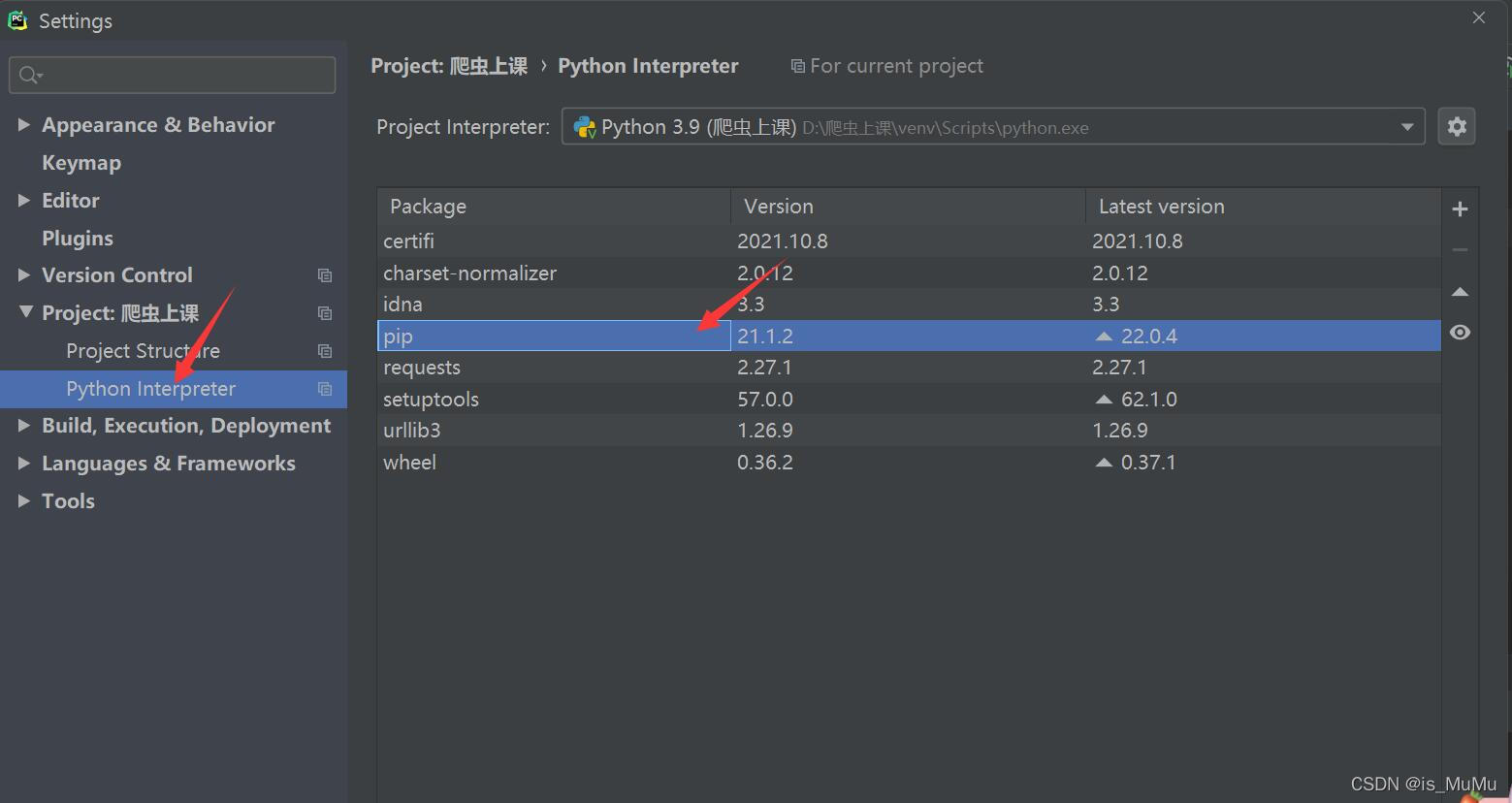Select the setuptools package row
Screen dimensions: 1512x803
pos(909,400)
